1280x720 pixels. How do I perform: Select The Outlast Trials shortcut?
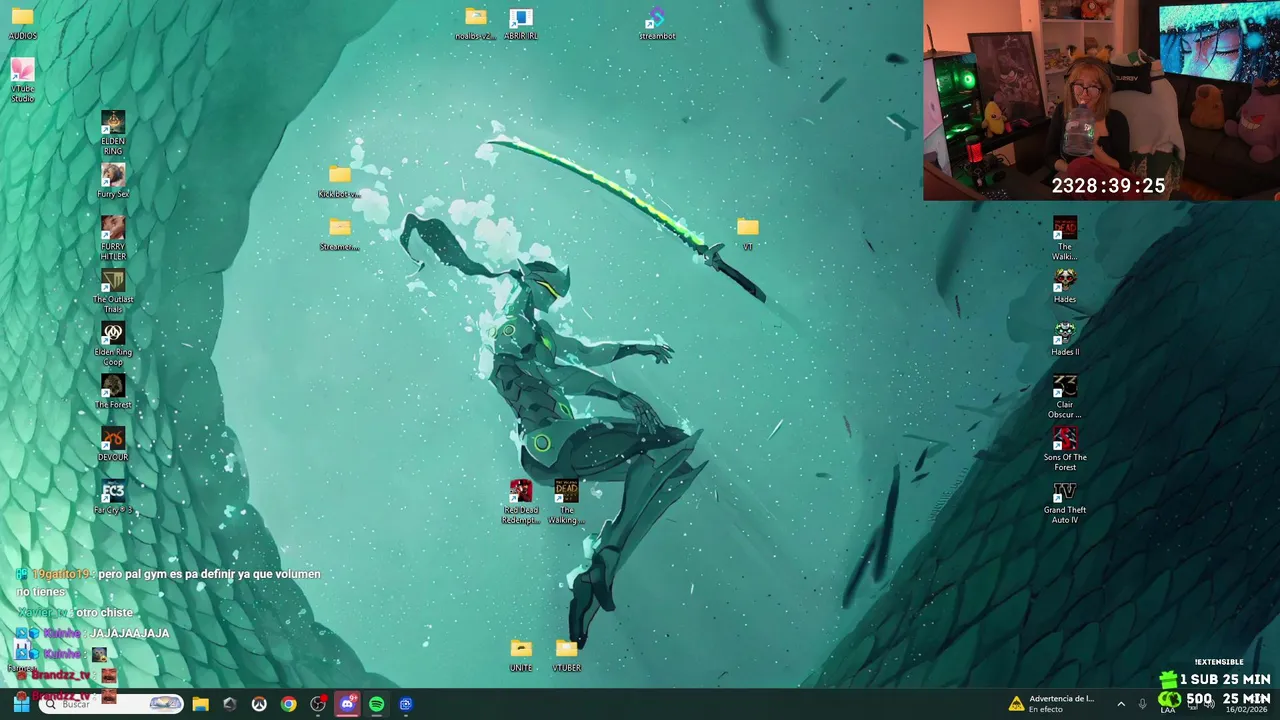coord(113,291)
